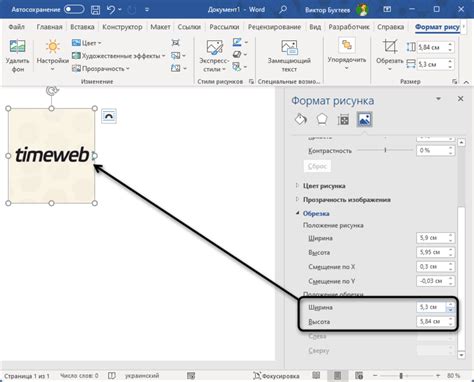This screenshot has width=474, height=382.
Task: Click Замещающий текст button
Action: (289, 55)
